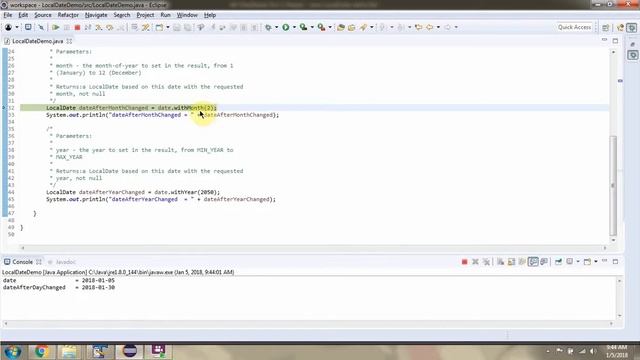
Task: Toggle Show Console When Standard Error Changes
Action: pos(544,262)
